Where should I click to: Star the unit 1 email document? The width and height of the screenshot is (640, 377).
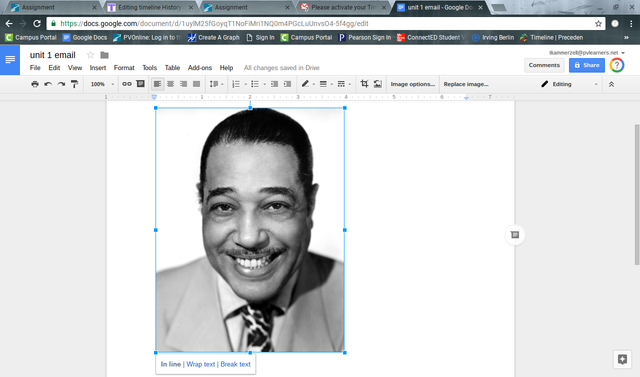[x=90, y=55]
